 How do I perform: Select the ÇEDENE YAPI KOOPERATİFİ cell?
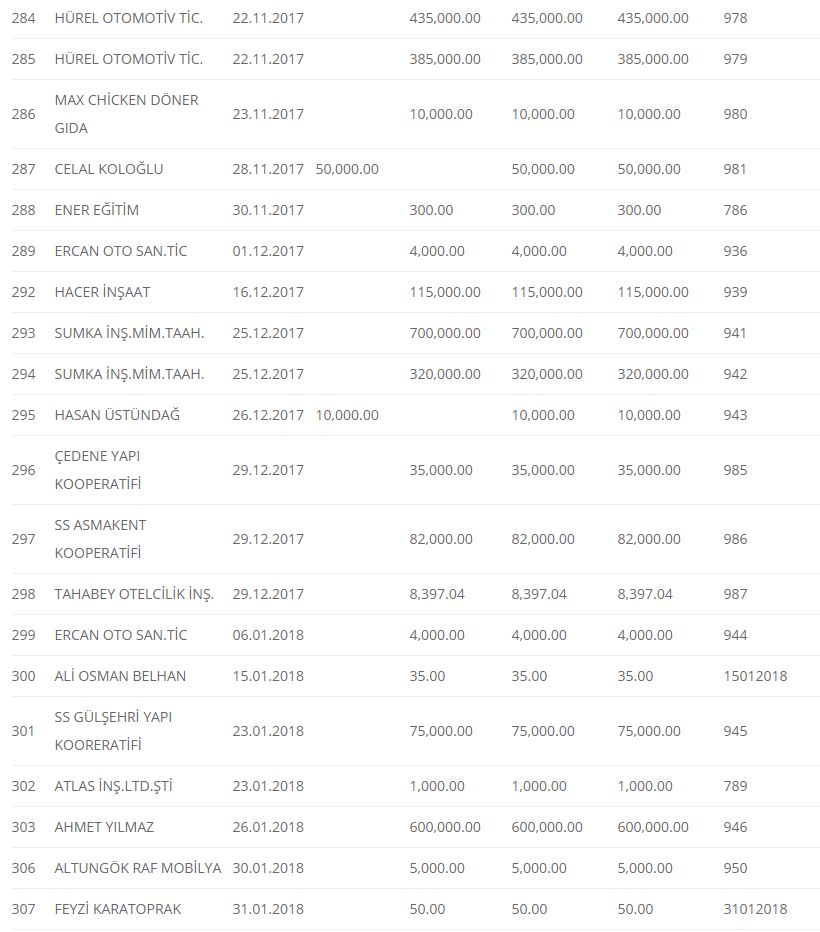[x=98, y=470]
